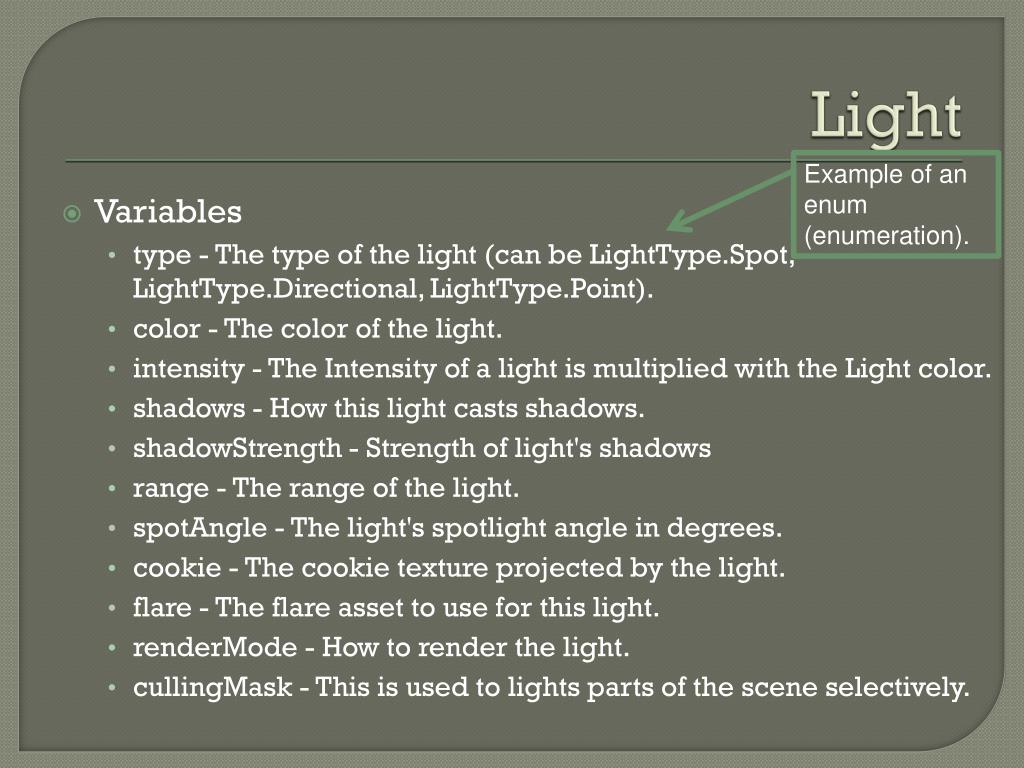
Task: Click the 'intensity' bullet line
Action: [562, 369]
